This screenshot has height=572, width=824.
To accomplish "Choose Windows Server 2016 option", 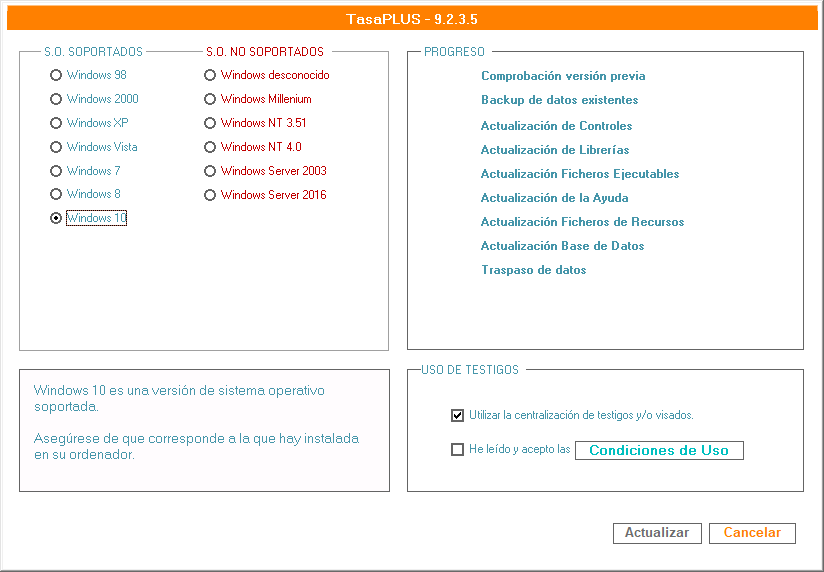I will (x=210, y=195).
